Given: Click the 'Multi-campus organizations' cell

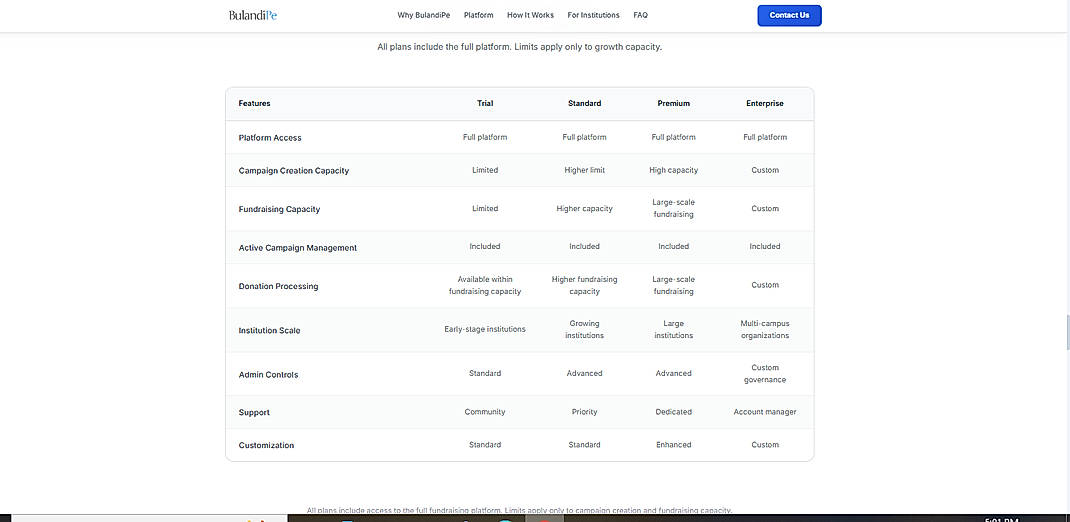Looking at the screenshot, I should pos(765,330).
